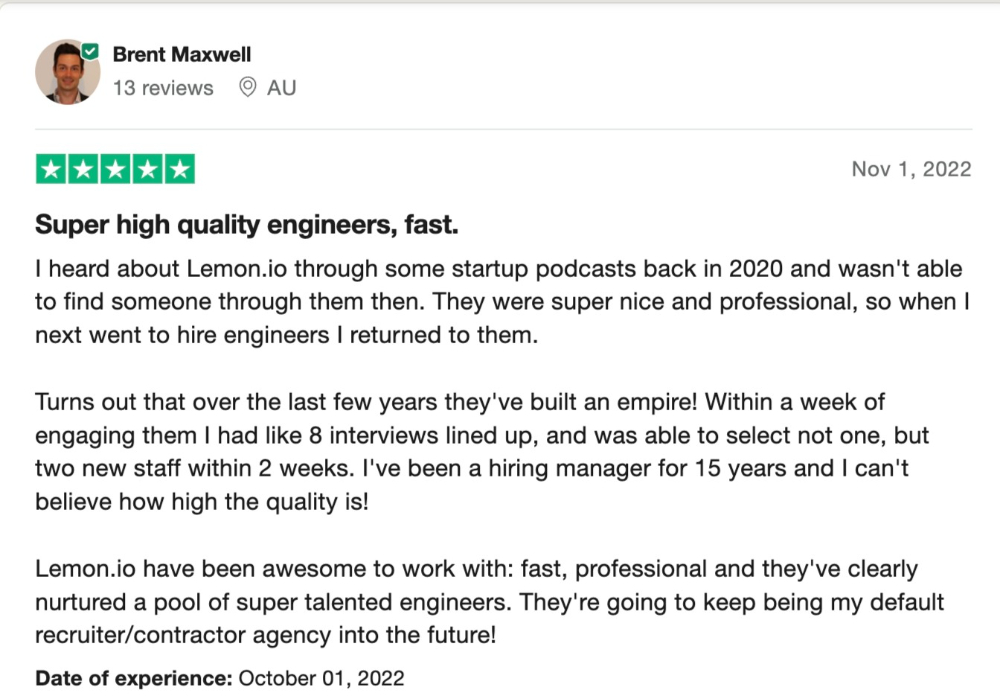Click the location pin icon

[x=247, y=87]
